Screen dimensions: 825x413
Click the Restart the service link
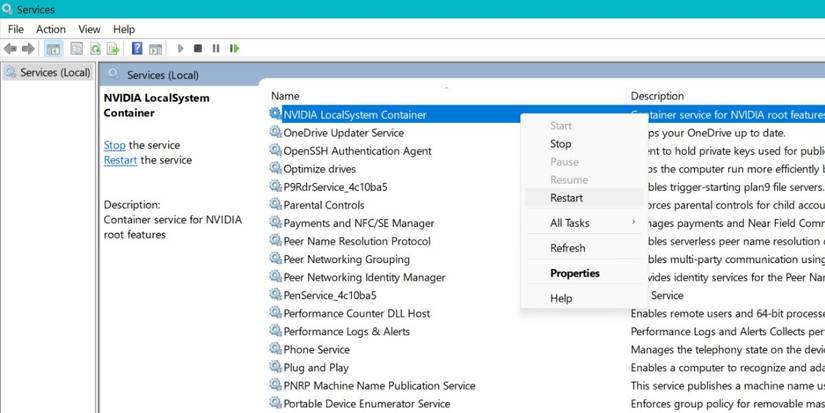120,160
